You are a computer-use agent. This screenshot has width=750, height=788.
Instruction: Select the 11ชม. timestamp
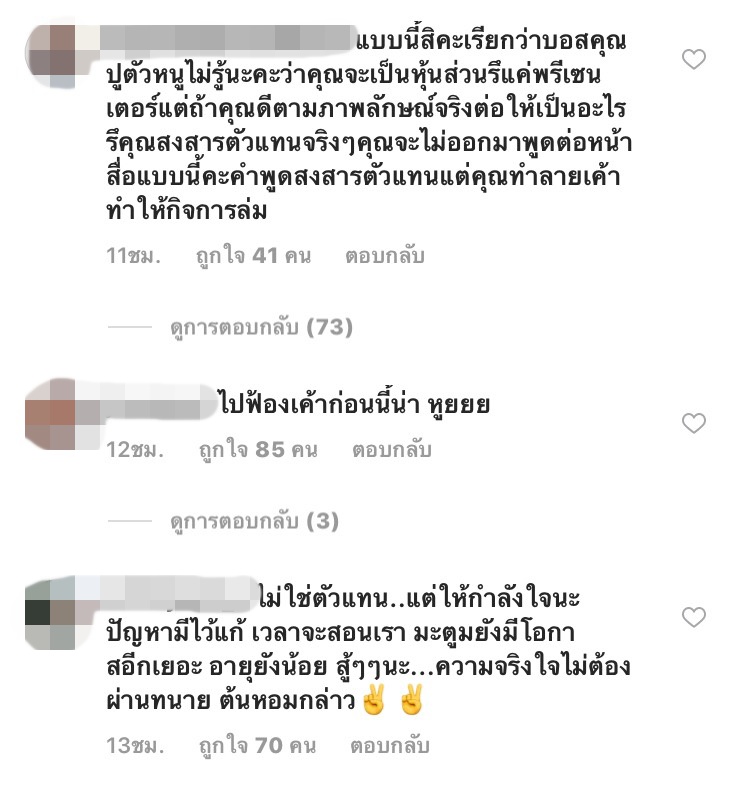(133, 256)
